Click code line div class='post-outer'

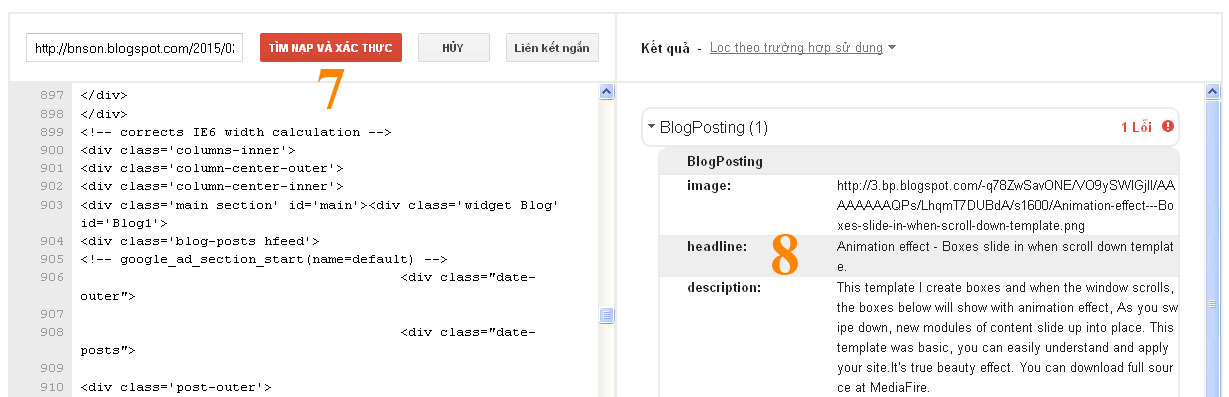[x=175, y=386]
